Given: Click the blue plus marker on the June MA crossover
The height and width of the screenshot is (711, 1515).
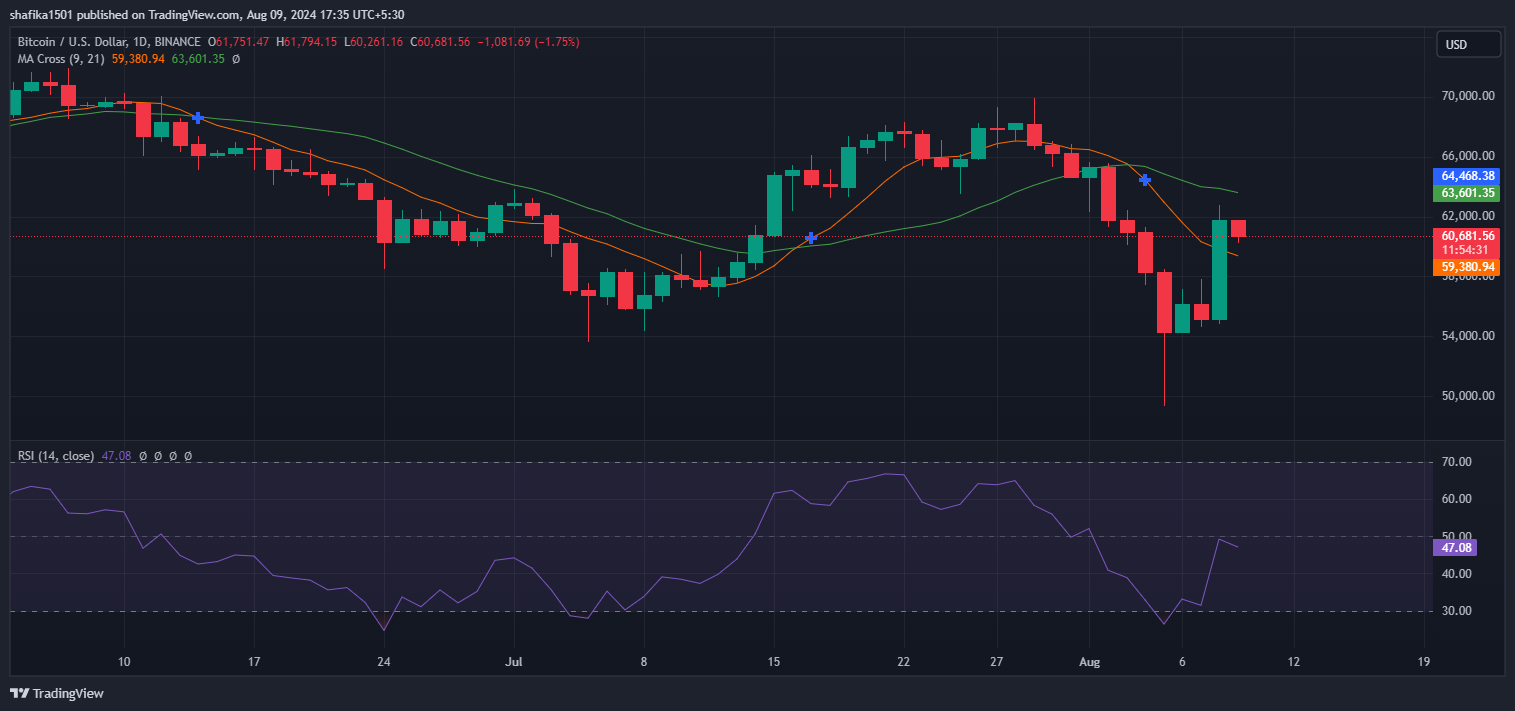Looking at the screenshot, I should point(197,118).
